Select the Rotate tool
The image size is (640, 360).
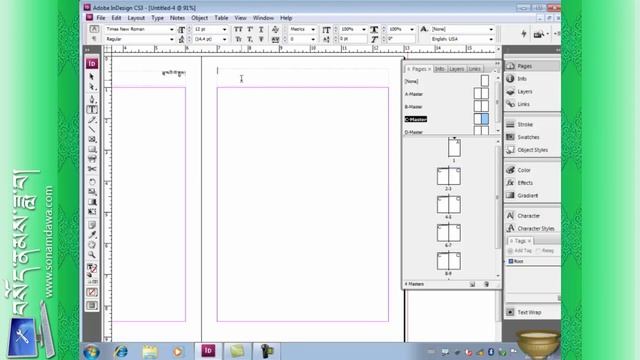[x=92, y=182]
